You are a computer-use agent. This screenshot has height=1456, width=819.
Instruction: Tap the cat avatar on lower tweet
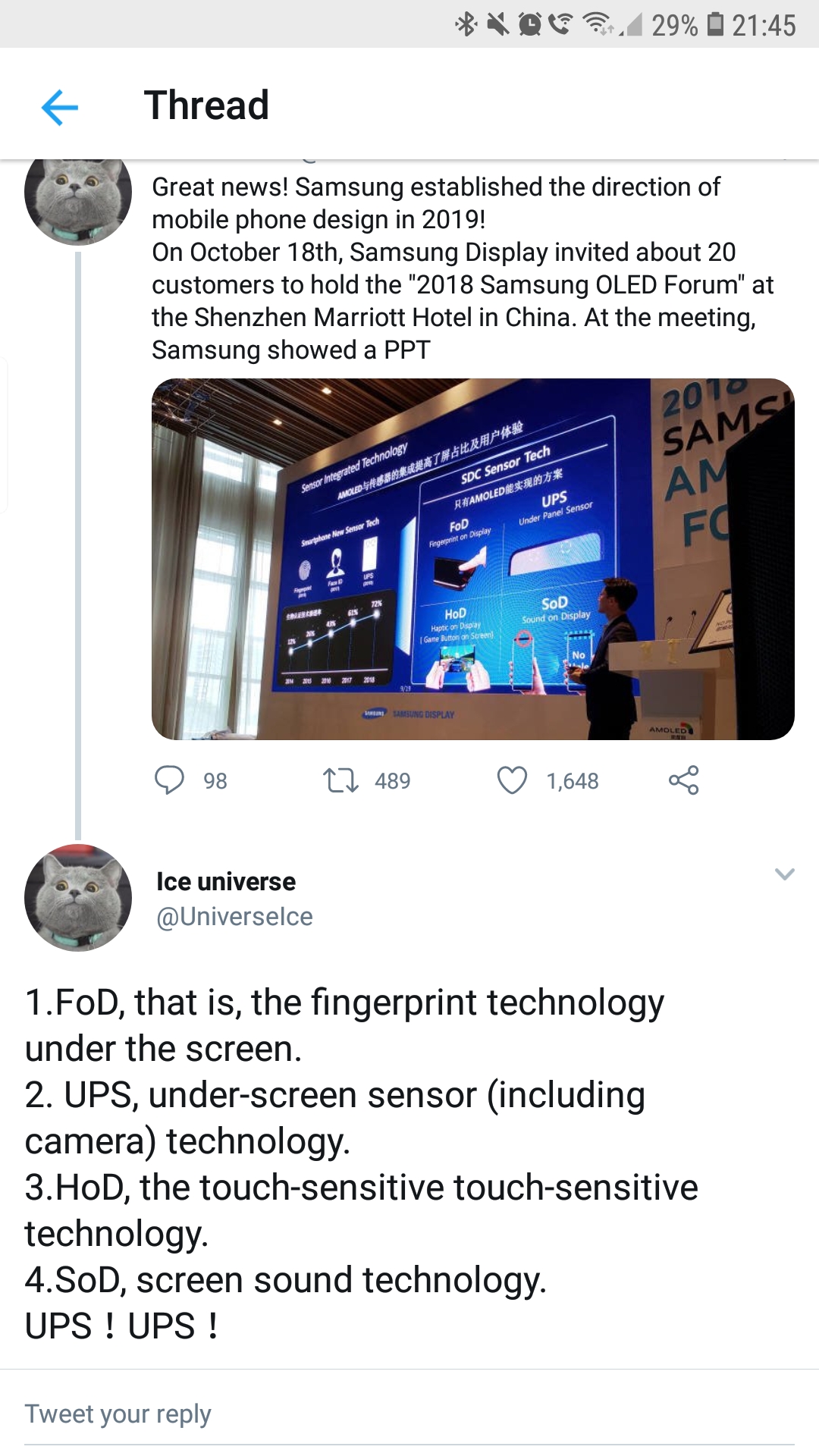pyautogui.click(x=78, y=898)
